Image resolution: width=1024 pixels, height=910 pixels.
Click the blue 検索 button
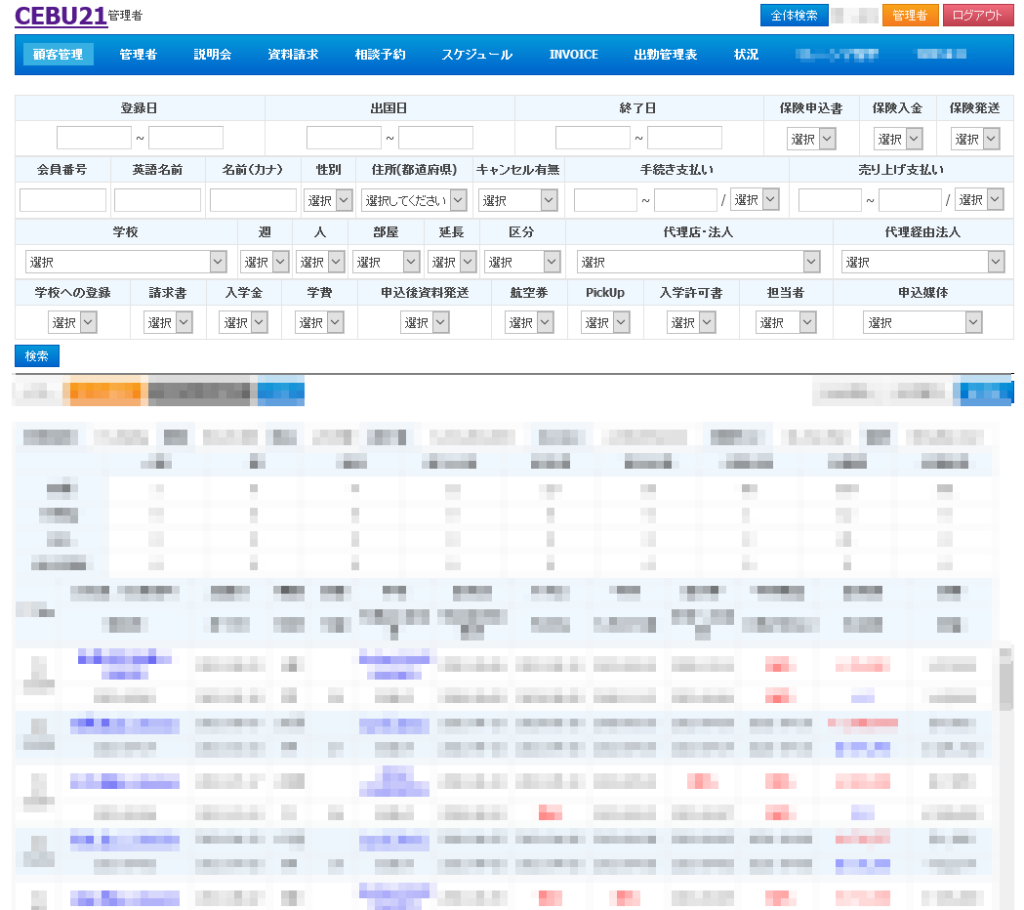[x=37, y=356]
